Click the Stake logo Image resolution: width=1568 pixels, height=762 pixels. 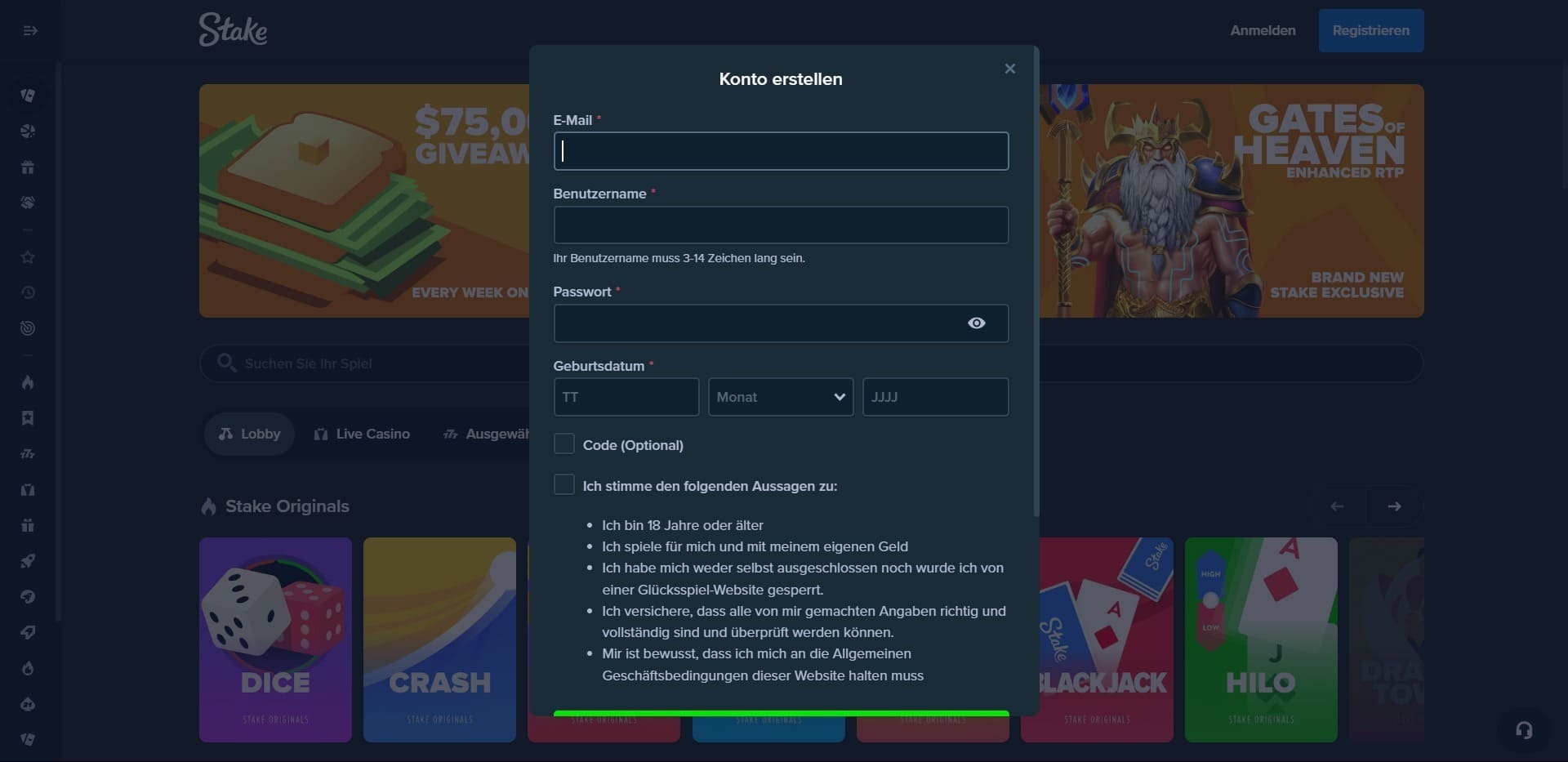pos(233,30)
